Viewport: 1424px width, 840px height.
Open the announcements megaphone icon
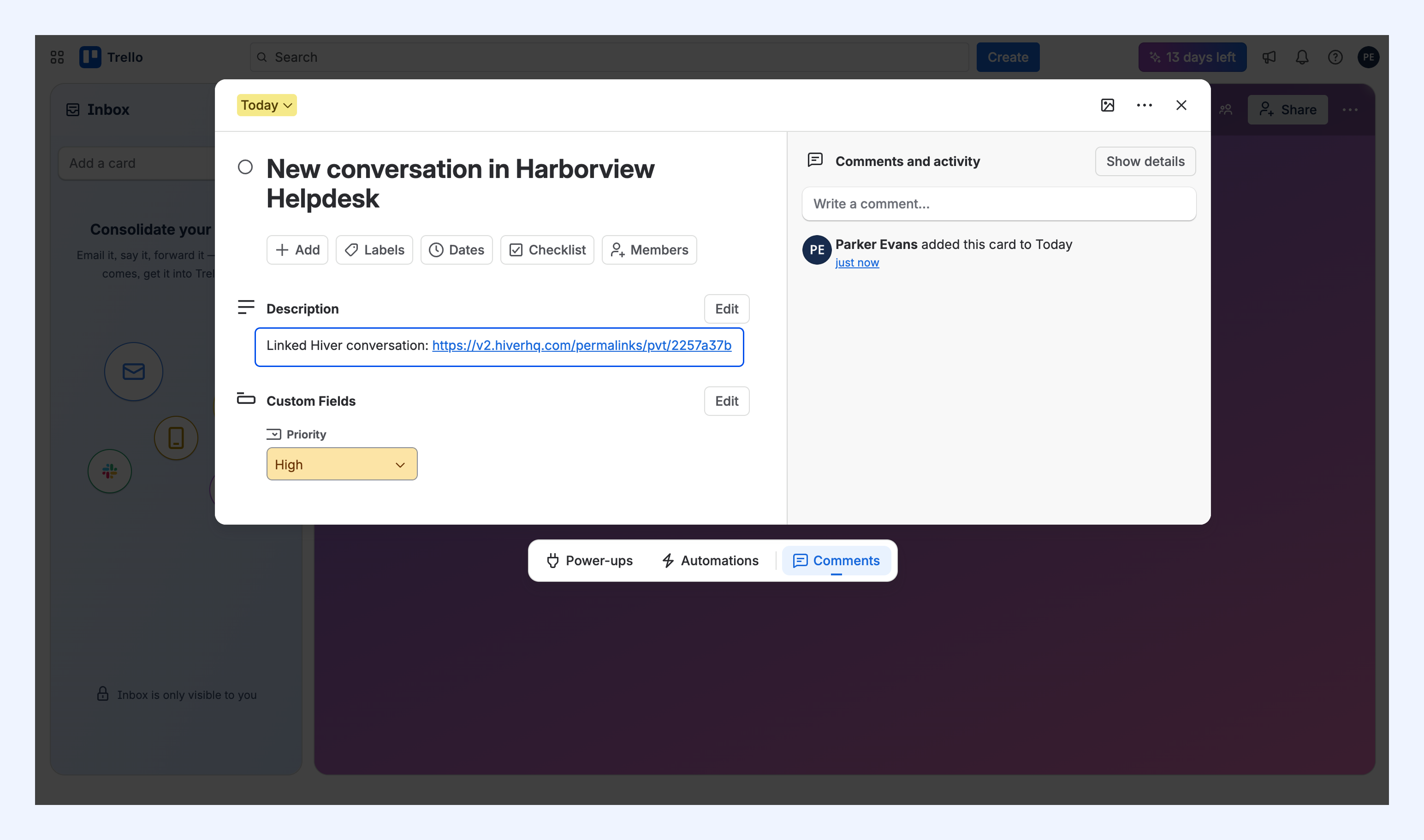pos(1269,57)
